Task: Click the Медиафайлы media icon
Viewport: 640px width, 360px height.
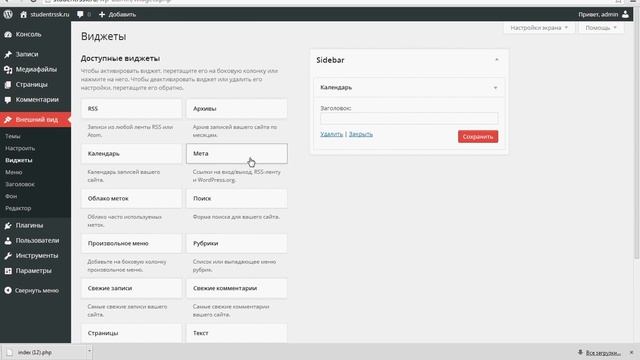Action: pyautogui.click(x=8, y=70)
